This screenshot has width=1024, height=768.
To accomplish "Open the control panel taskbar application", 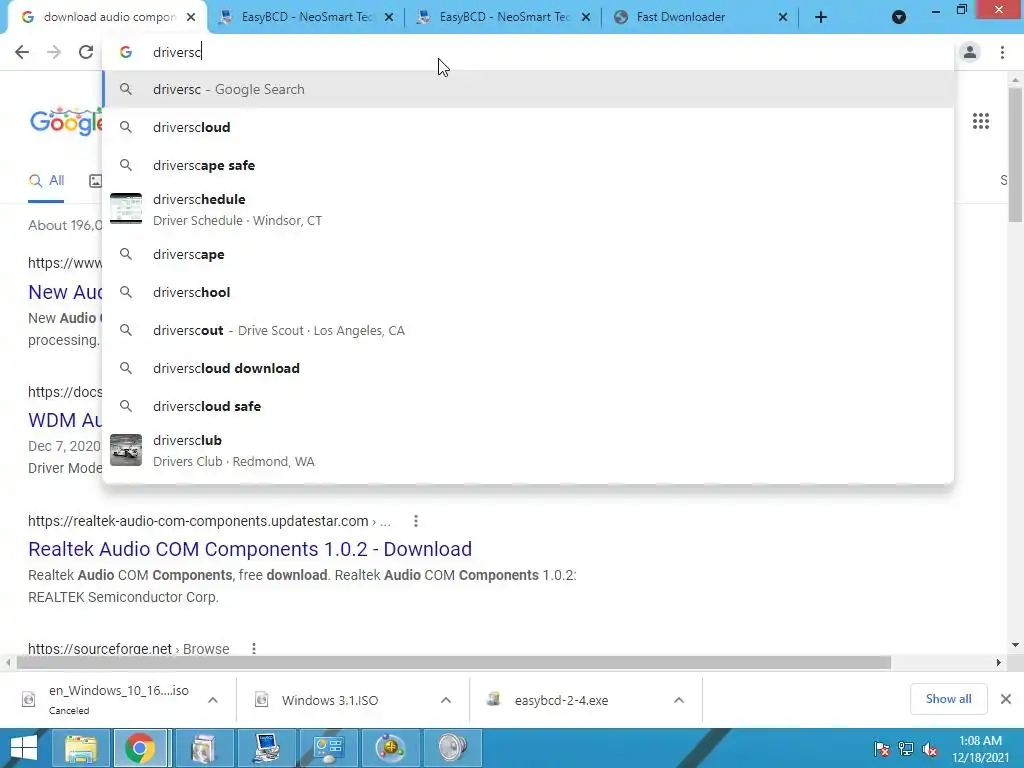I will click(x=328, y=748).
